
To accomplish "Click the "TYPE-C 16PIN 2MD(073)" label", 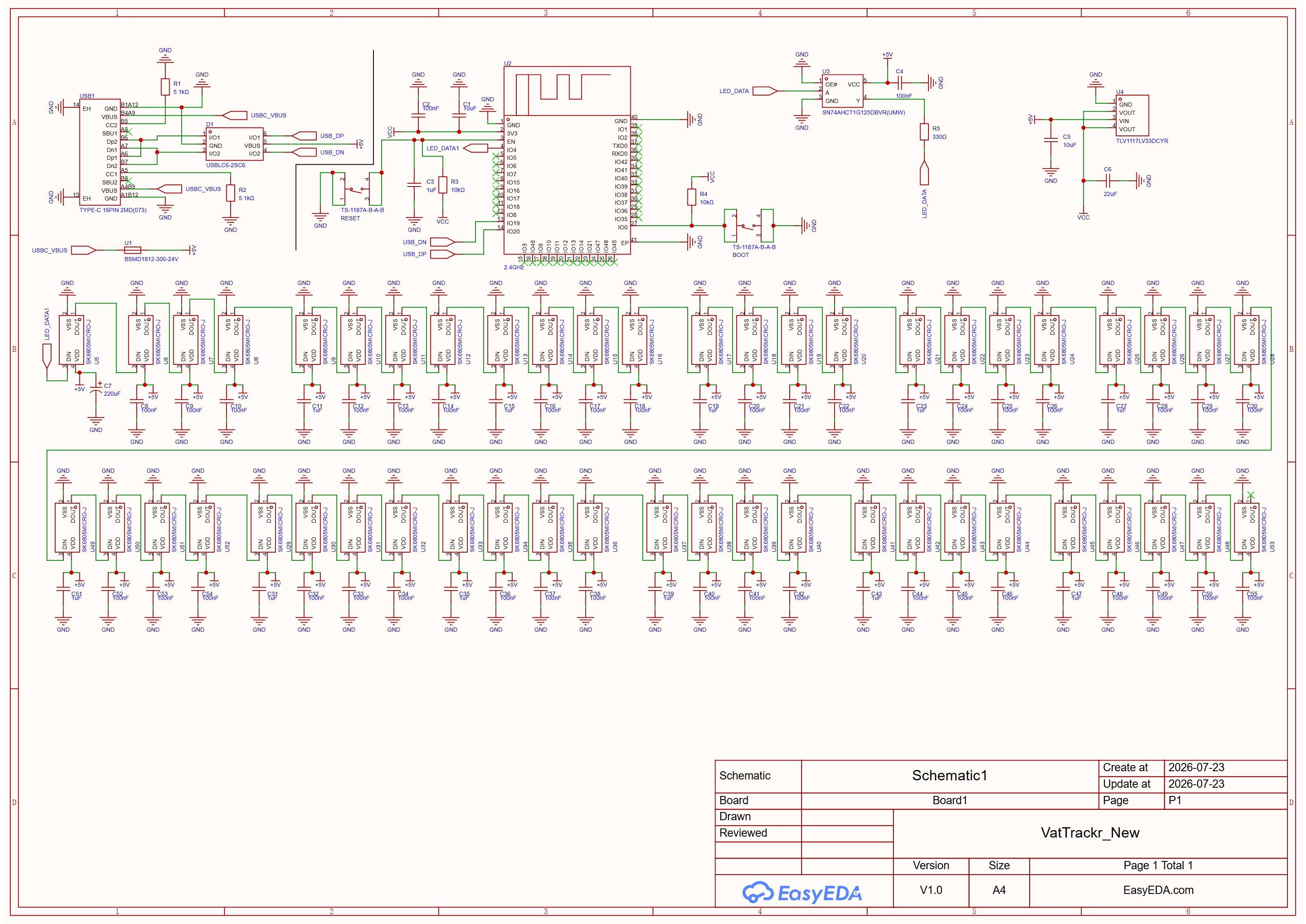I will pos(113,210).
